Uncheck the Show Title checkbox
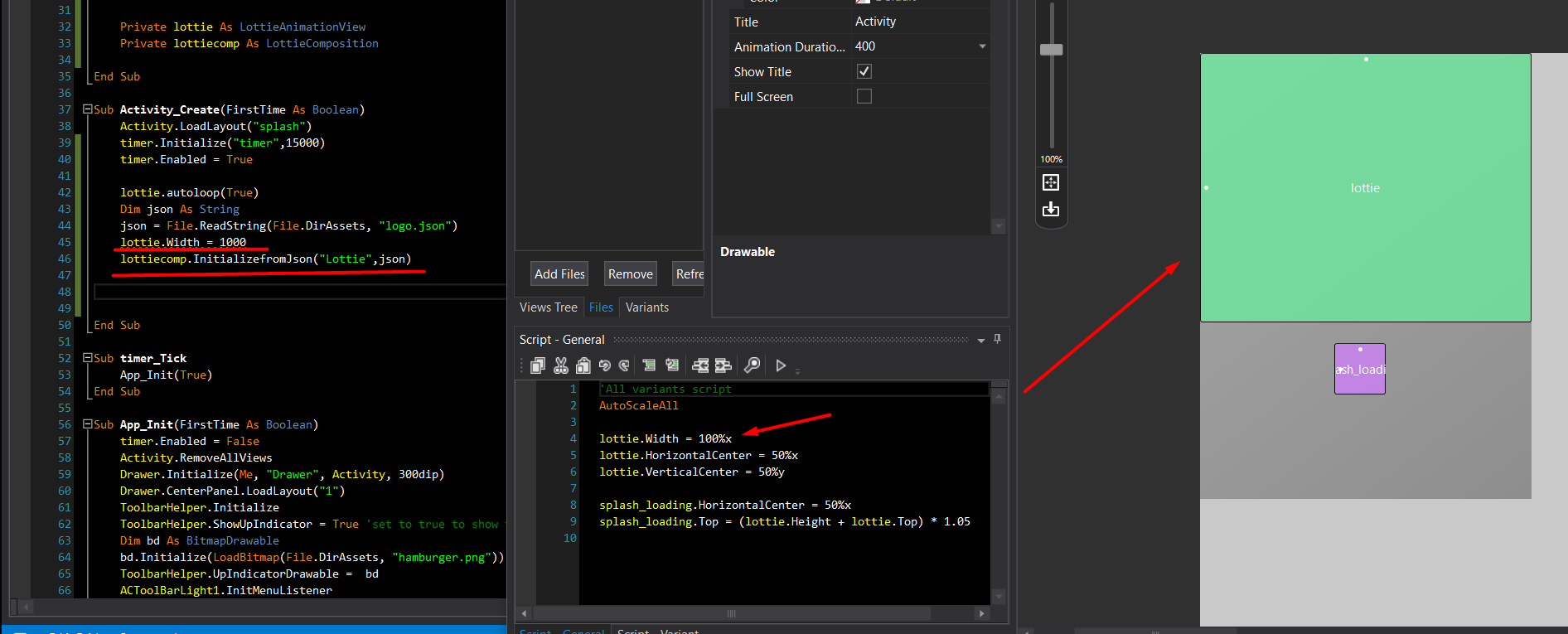 (x=864, y=72)
